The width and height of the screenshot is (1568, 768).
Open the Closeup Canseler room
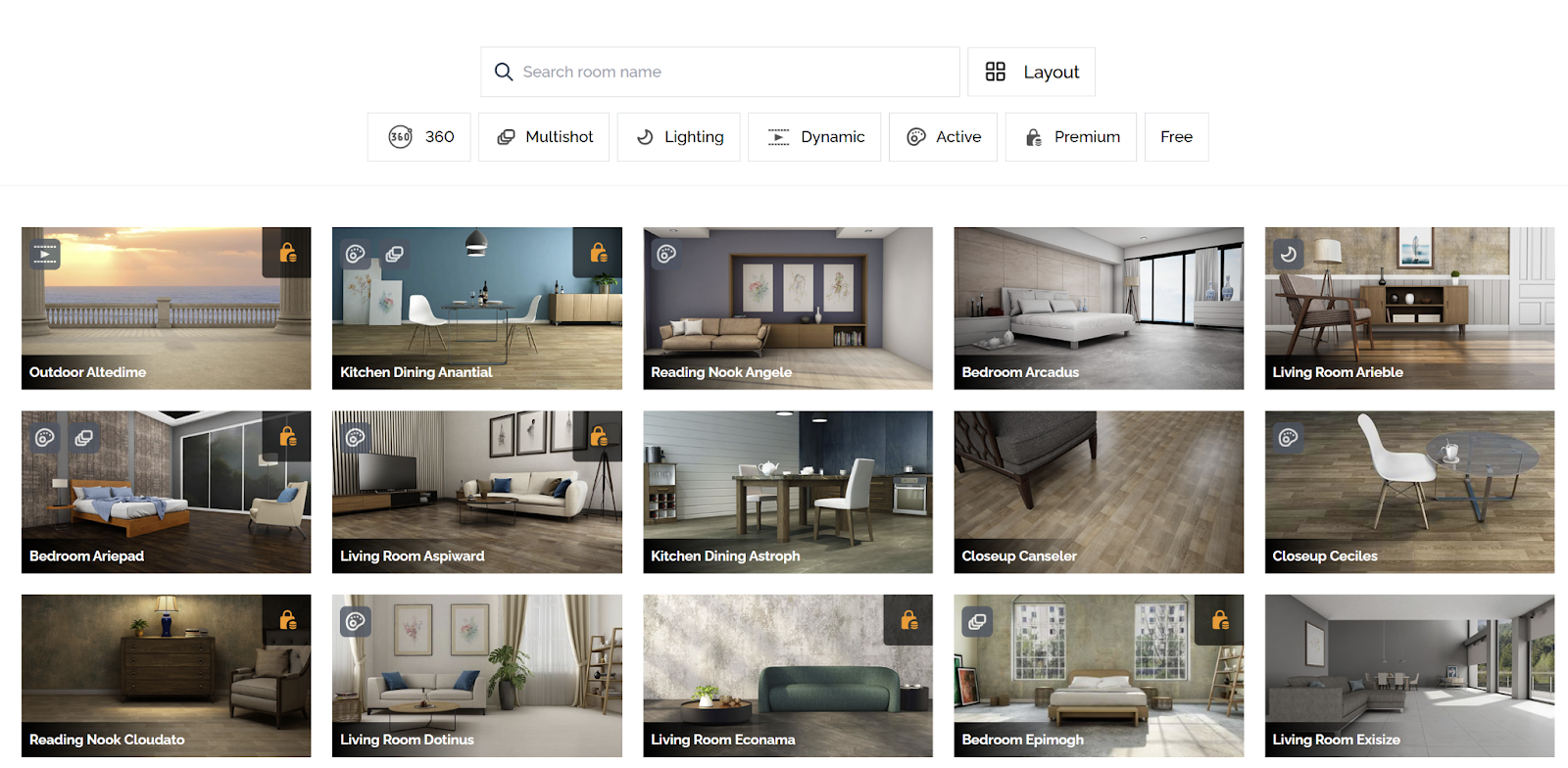point(1099,491)
